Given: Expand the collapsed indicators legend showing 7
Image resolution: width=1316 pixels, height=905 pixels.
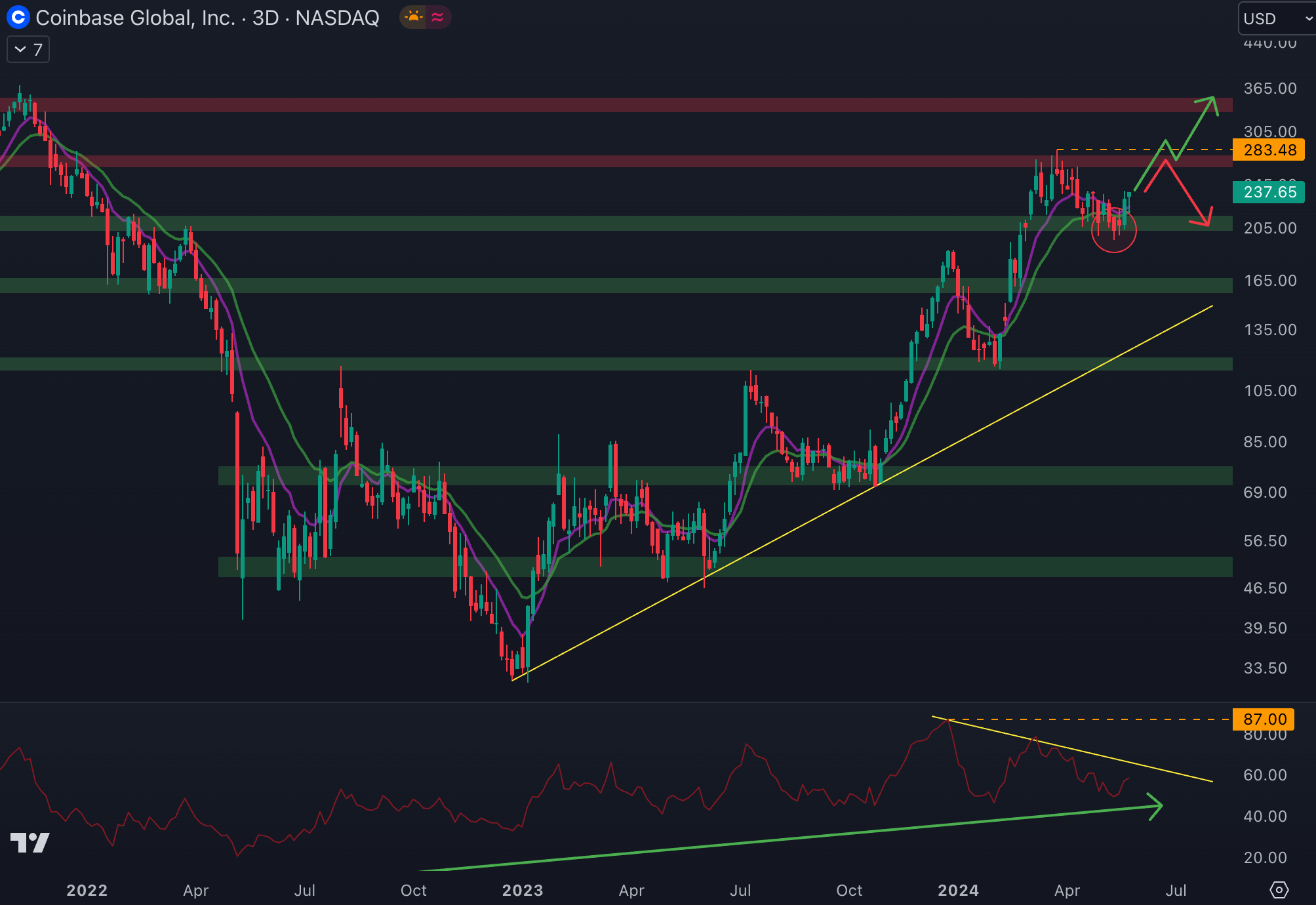Looking at the screenshot, I should (28, 49).
